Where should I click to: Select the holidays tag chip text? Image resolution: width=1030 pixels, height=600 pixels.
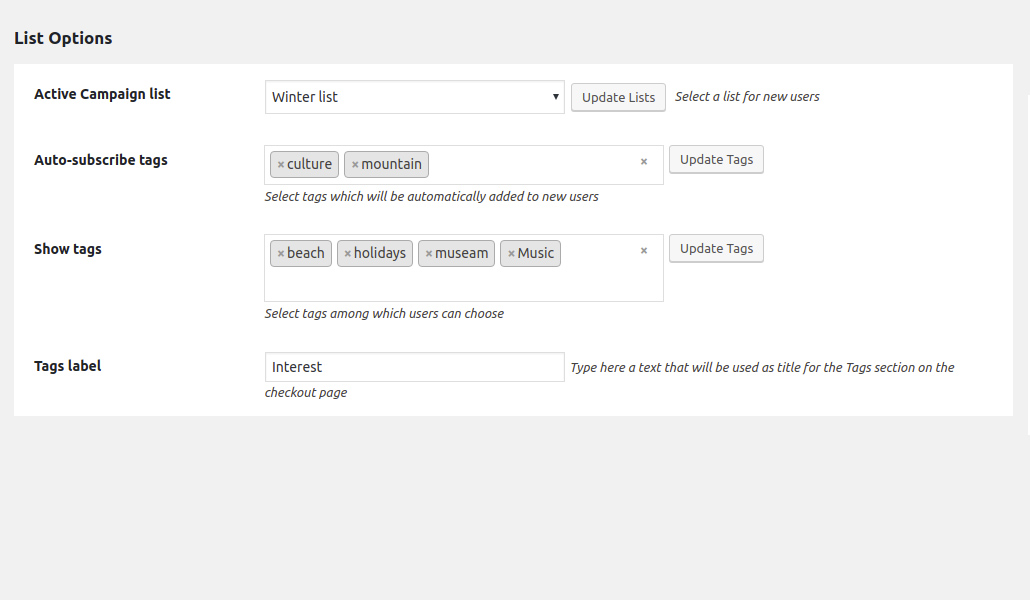point(380,253)
